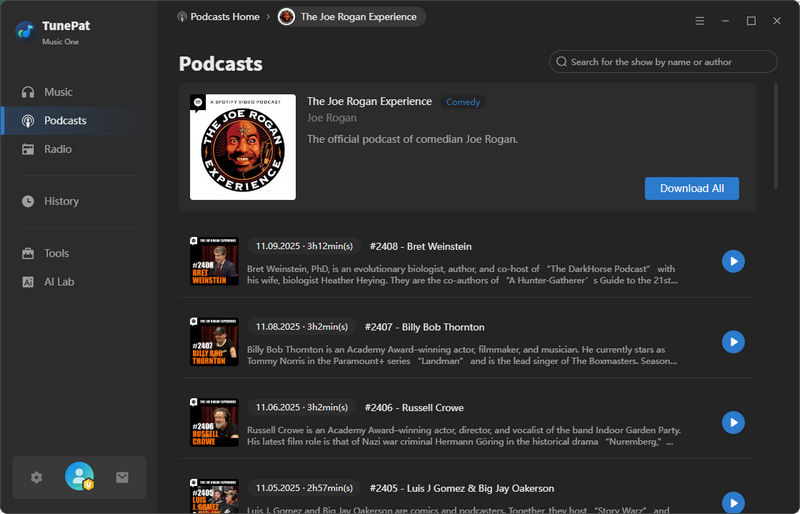Click the Billy Bob Thornton episode description

coord(462,355)
